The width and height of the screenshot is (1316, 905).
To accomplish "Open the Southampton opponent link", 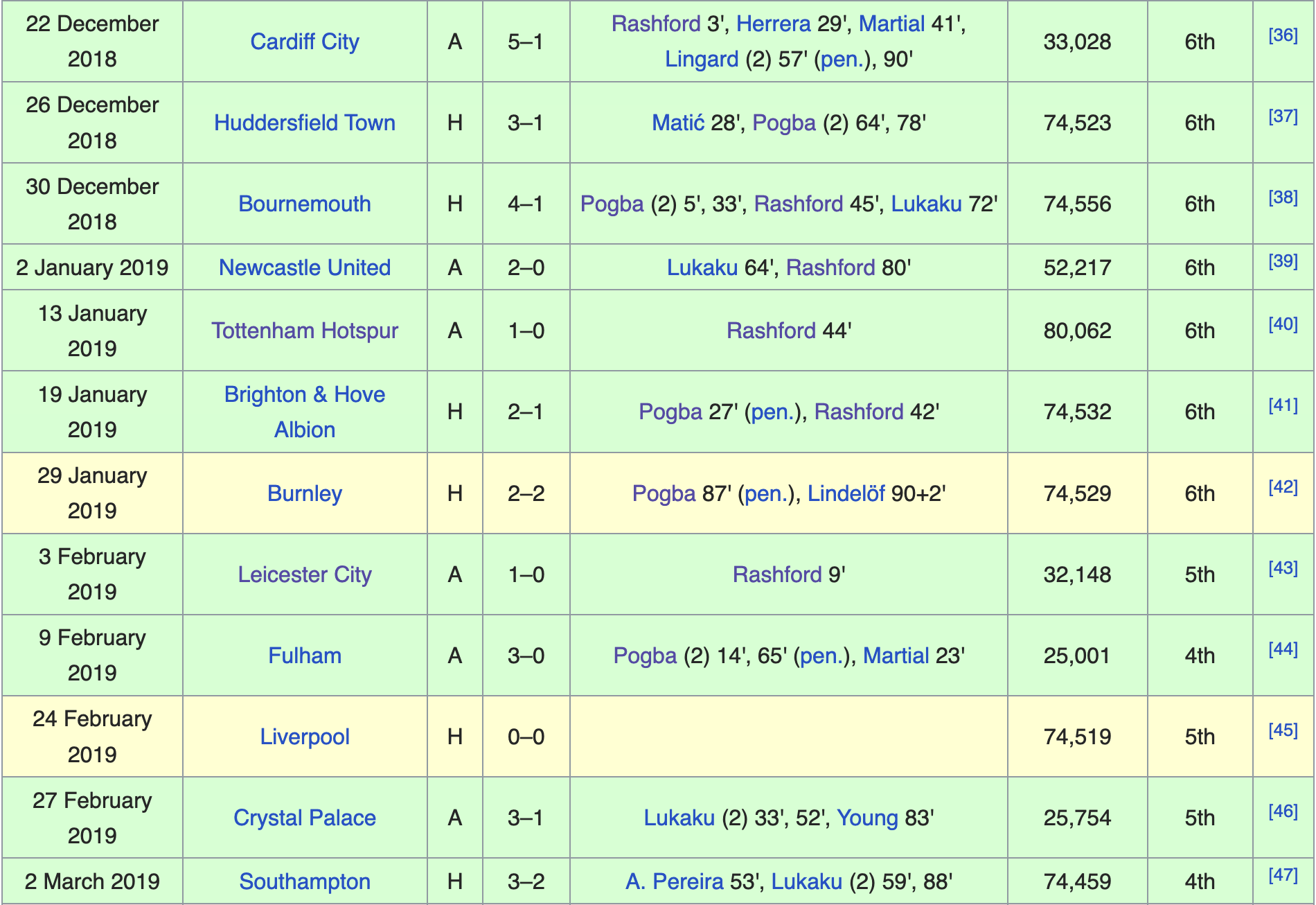I will click(x=305, y=881).
